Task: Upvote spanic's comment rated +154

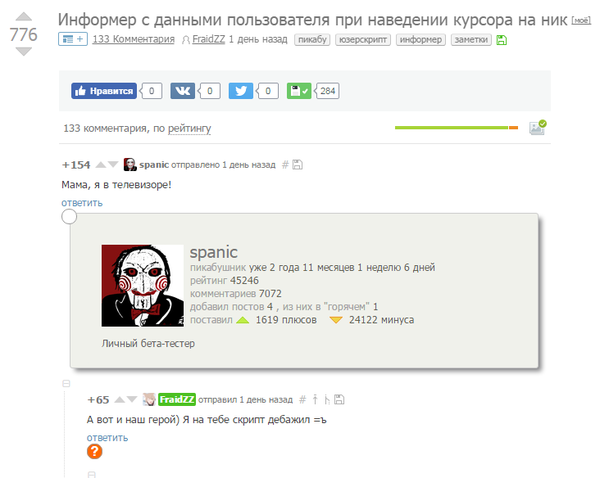Action: click(100, 165)
